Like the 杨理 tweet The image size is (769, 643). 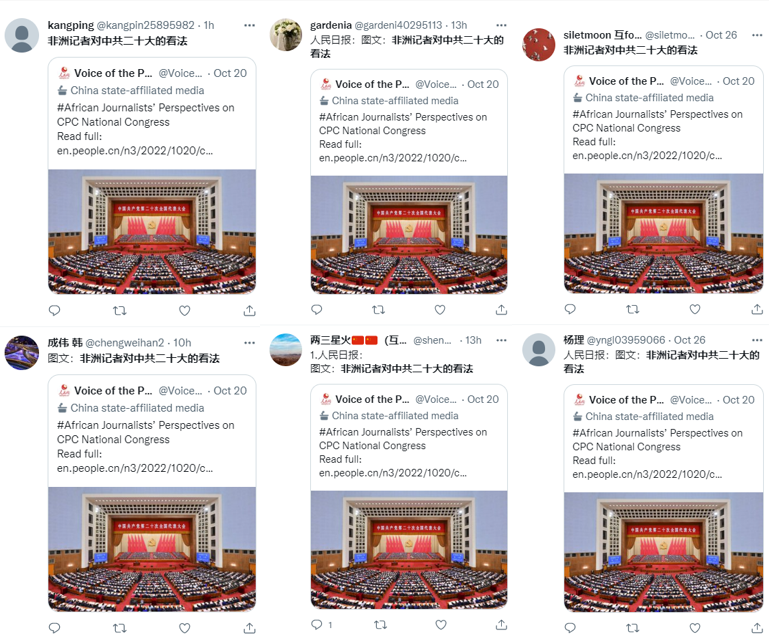(695, 627)
